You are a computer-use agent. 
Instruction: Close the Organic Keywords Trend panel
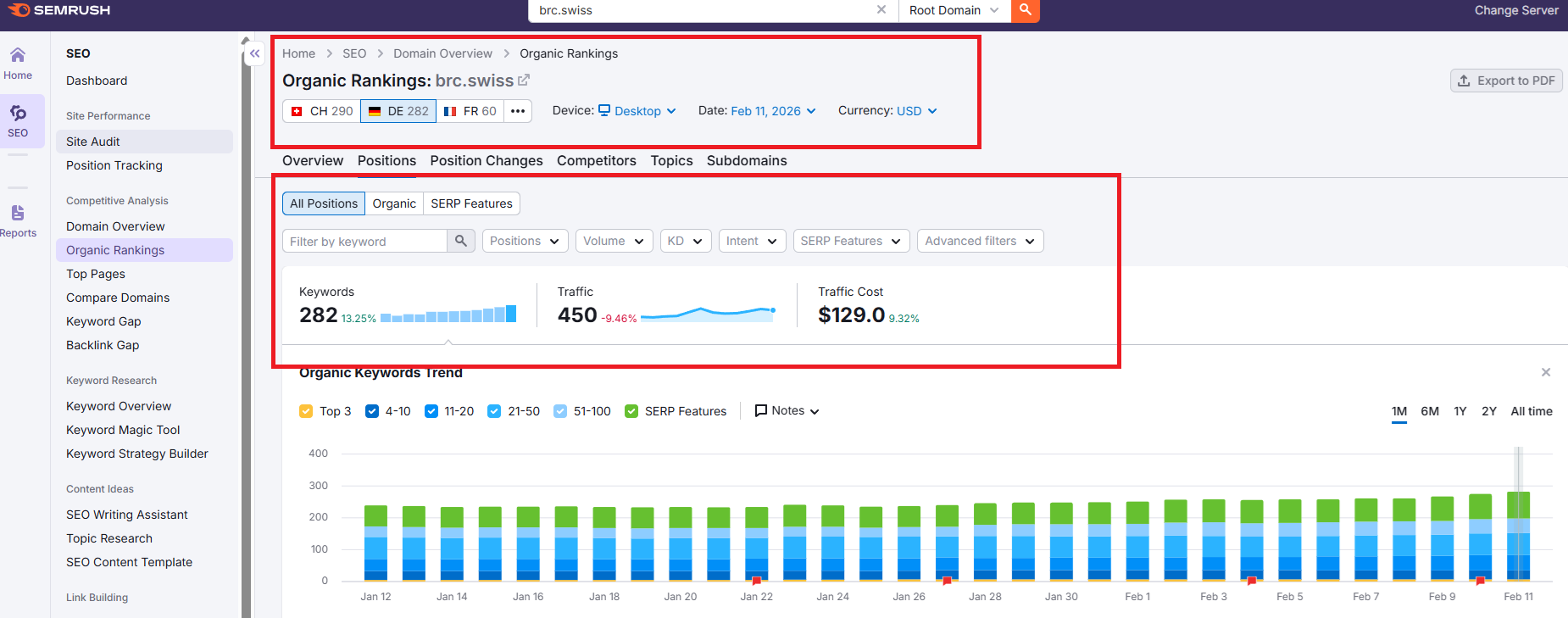pyautogui.click(x=1545, y=372)
